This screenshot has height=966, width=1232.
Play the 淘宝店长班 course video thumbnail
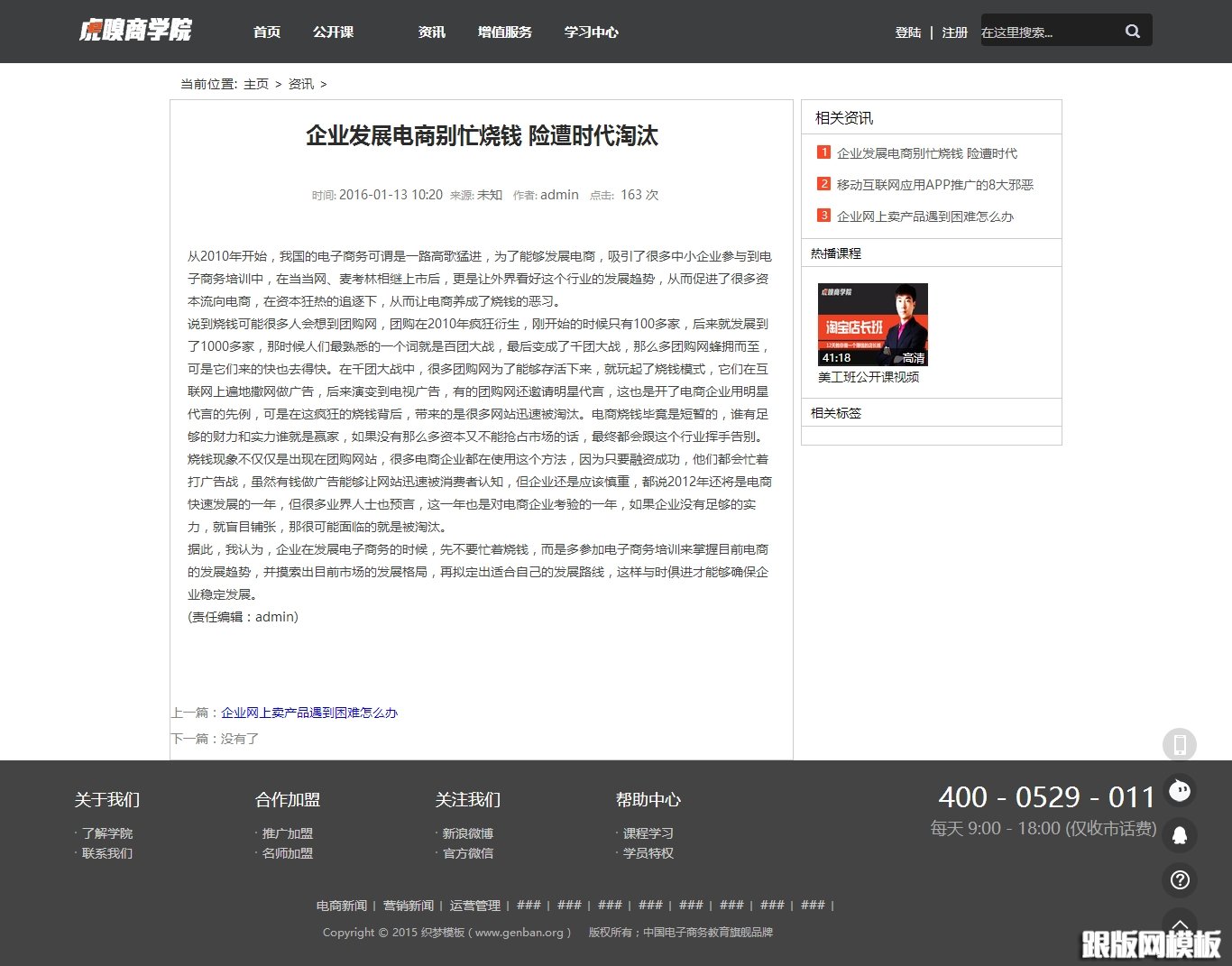pyautogui.click(x=873, y=326)
